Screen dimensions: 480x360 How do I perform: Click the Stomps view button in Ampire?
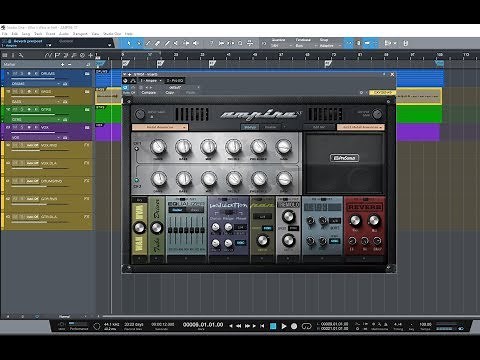click(x=250, y=127)
